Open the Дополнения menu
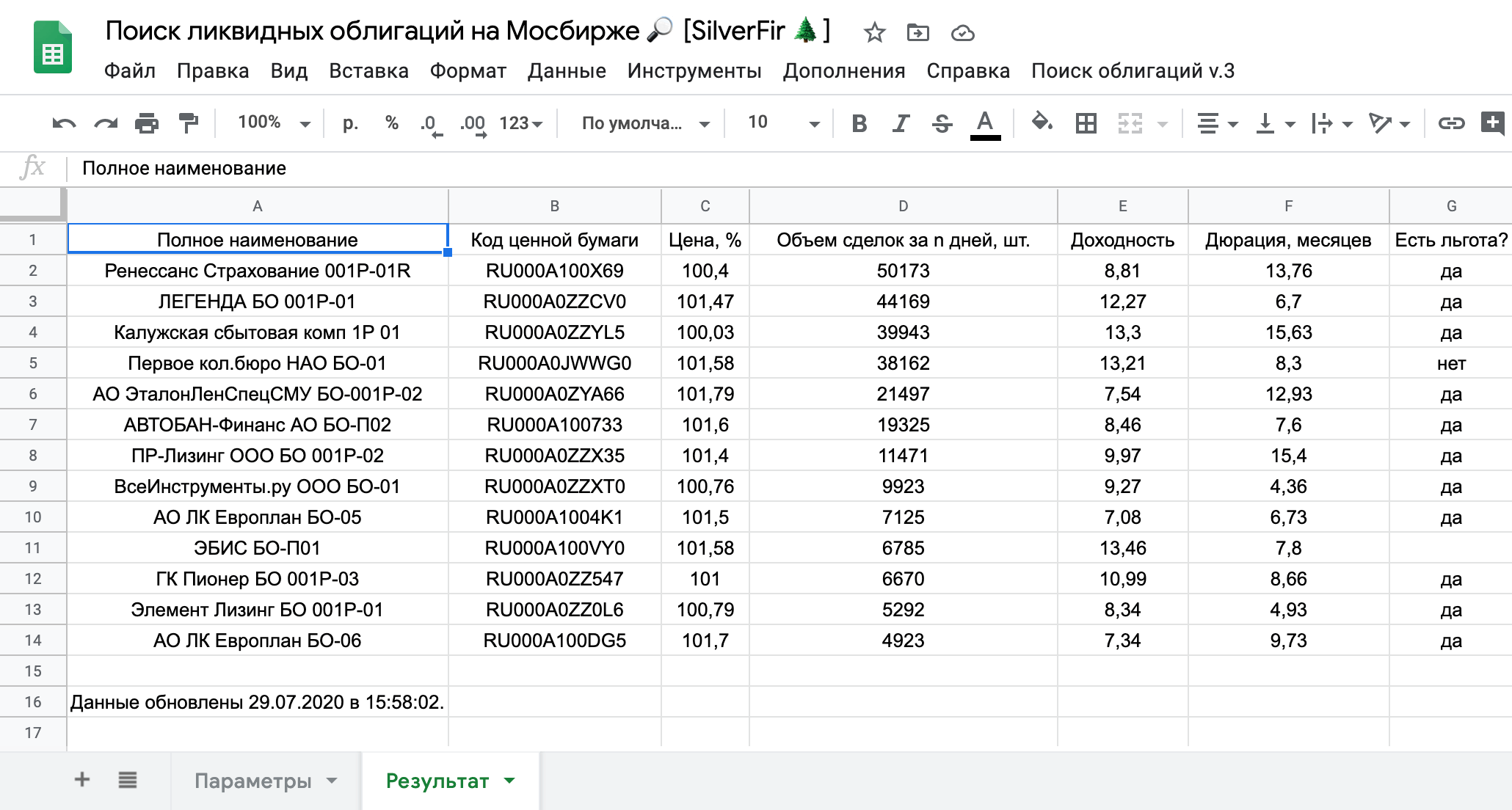Viewport: 1512px width, 810px height. click(x=844, y=71)
